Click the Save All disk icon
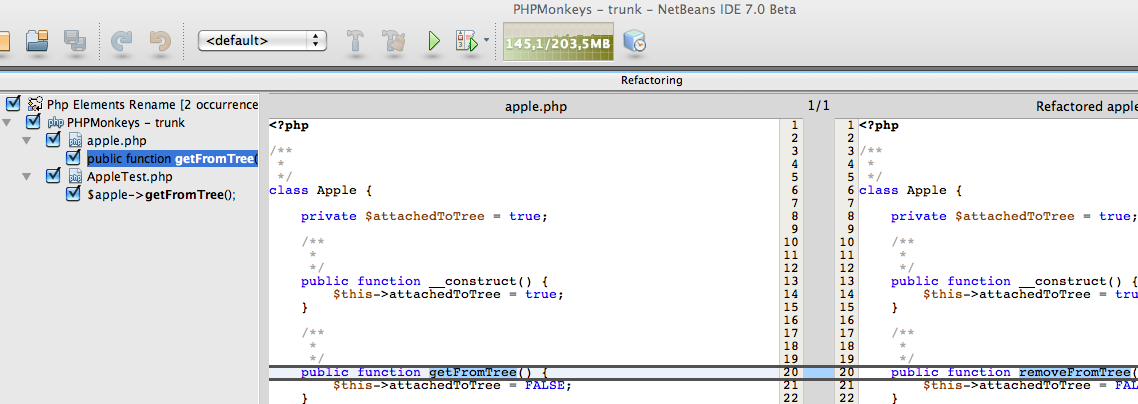1138x404 pixels. (75, 41)
